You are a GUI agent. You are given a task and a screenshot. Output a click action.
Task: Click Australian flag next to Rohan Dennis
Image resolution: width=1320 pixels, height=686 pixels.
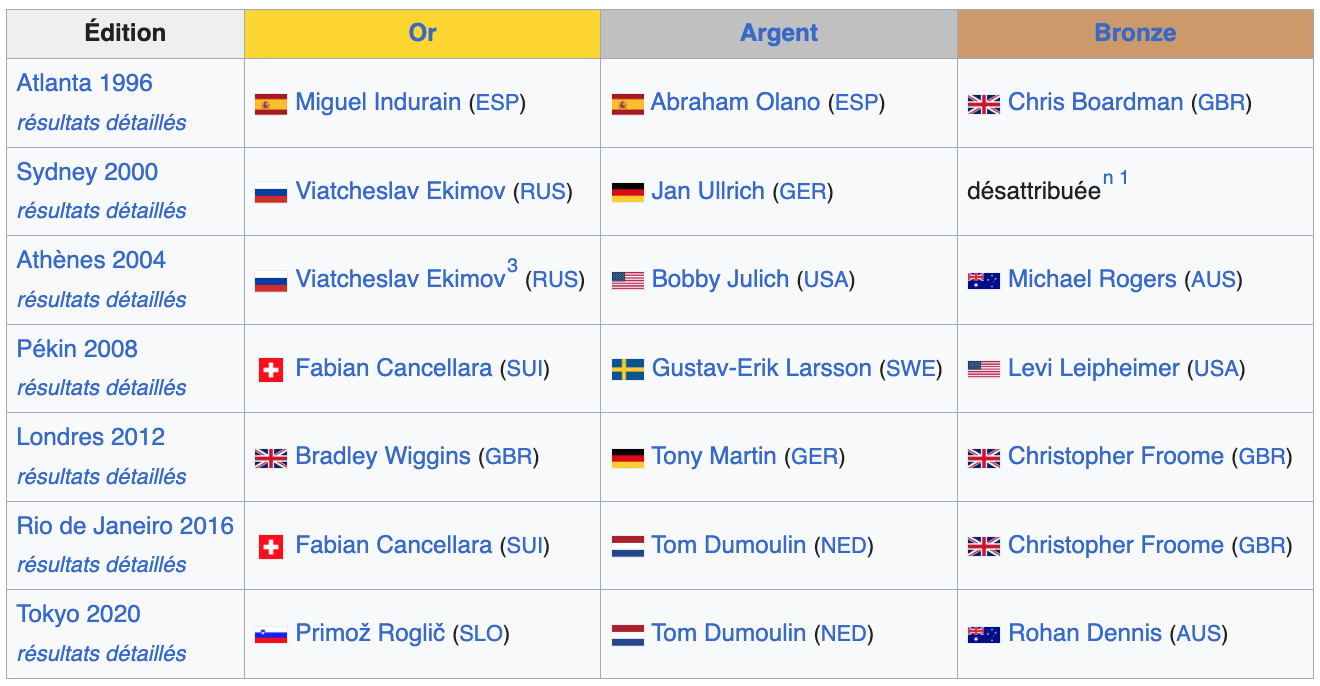pyautogui.click(x=984, y=634)
